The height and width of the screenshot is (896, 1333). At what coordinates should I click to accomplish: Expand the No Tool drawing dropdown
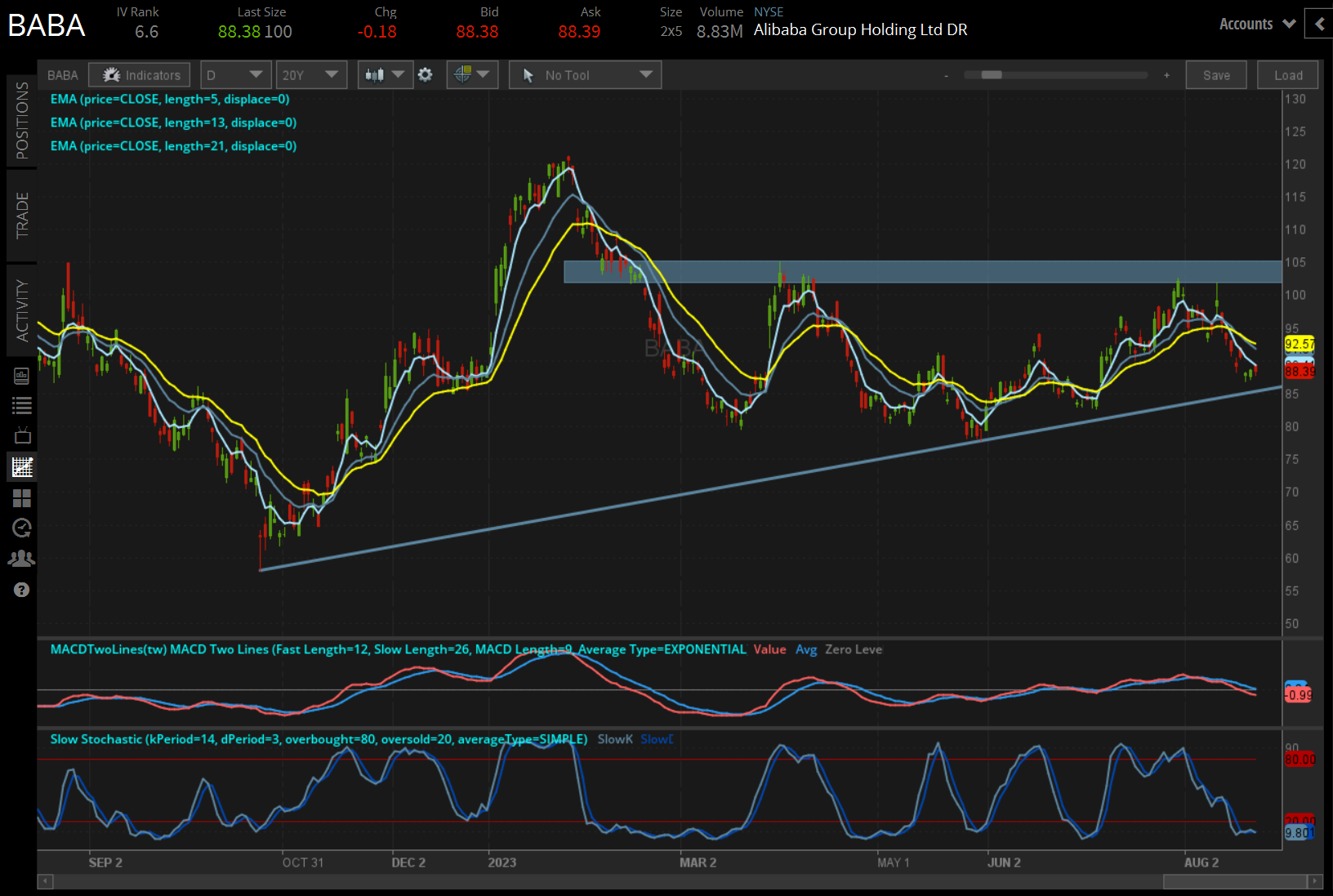585,75
